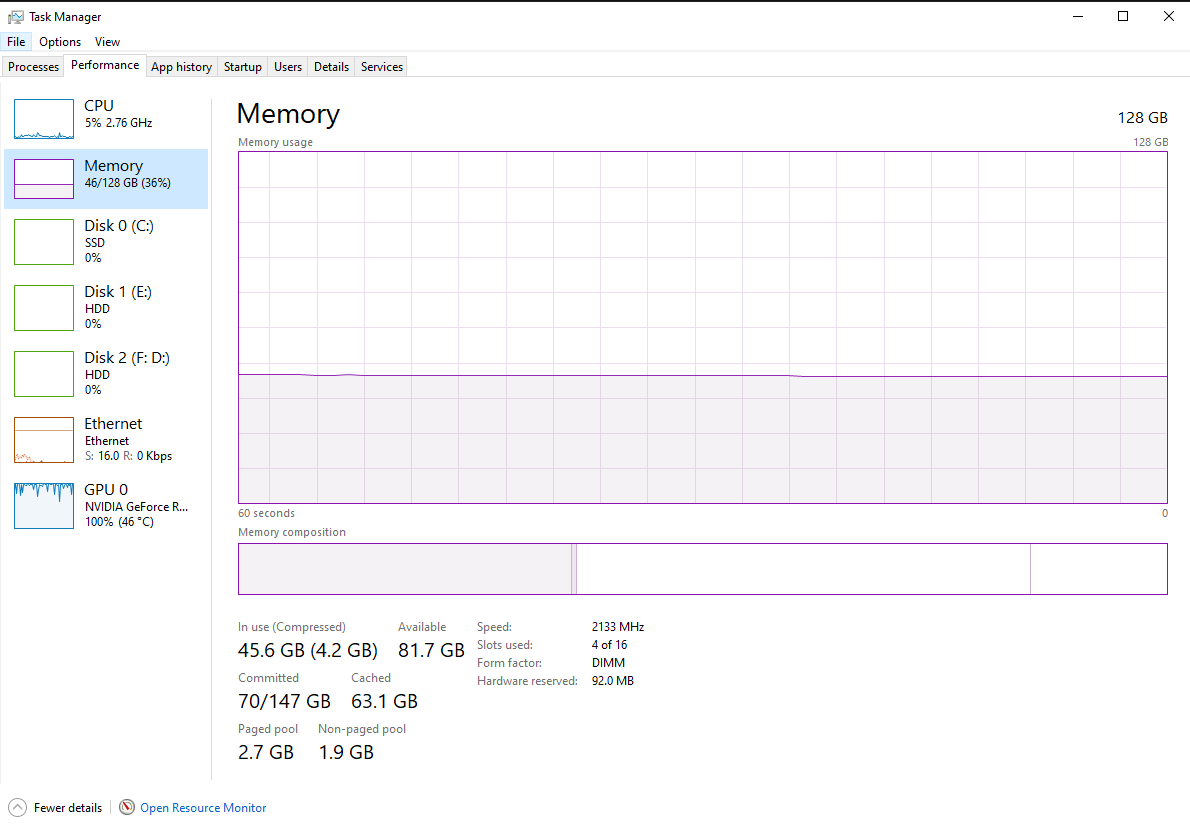Viewport: 1190px width, 831px height.
Task: Expand the View menu
Action: click(107, 42)
